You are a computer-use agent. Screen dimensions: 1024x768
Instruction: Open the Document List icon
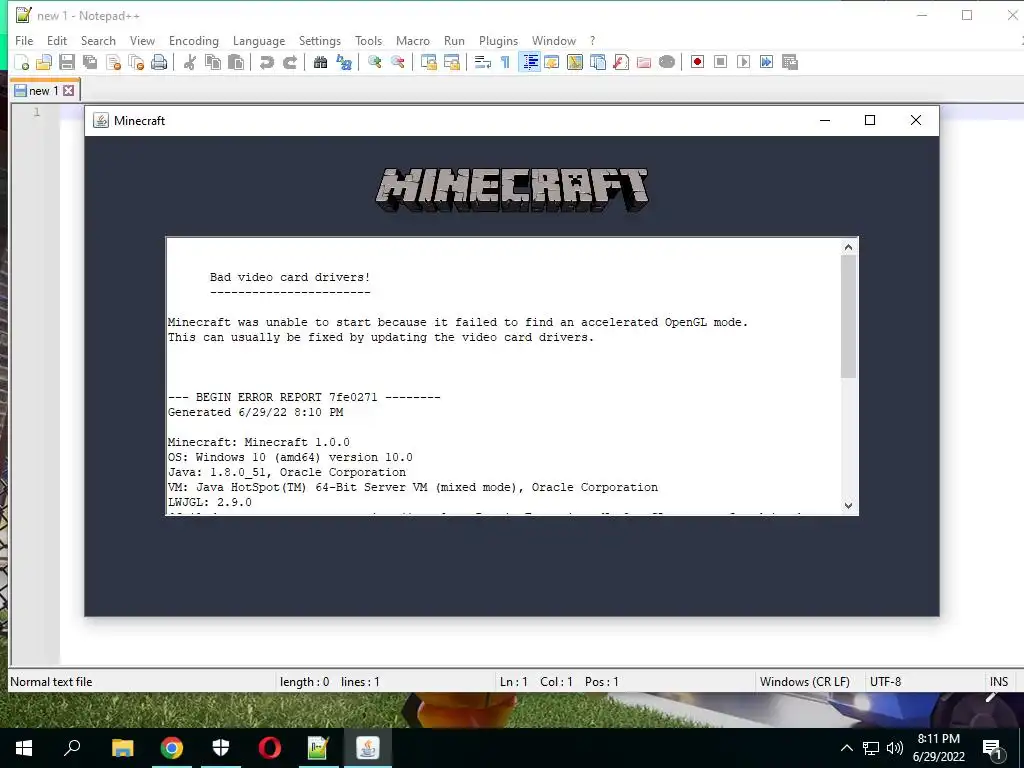coord(598,62)
